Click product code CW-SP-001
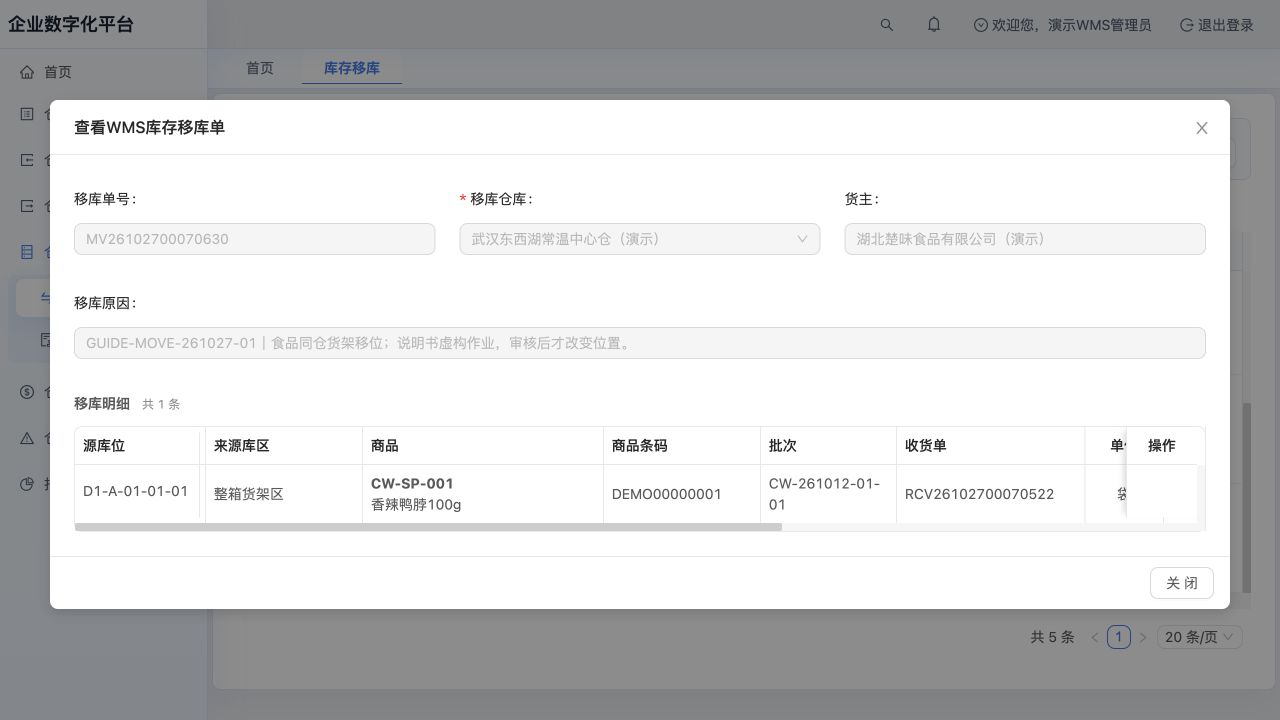 412,484
